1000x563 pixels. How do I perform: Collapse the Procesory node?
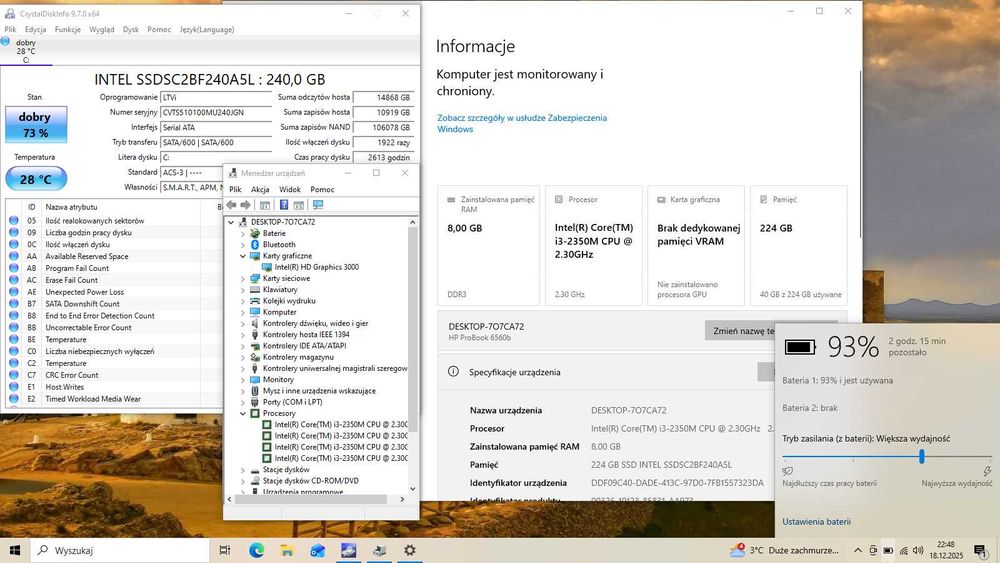click(x=242, y=413)
